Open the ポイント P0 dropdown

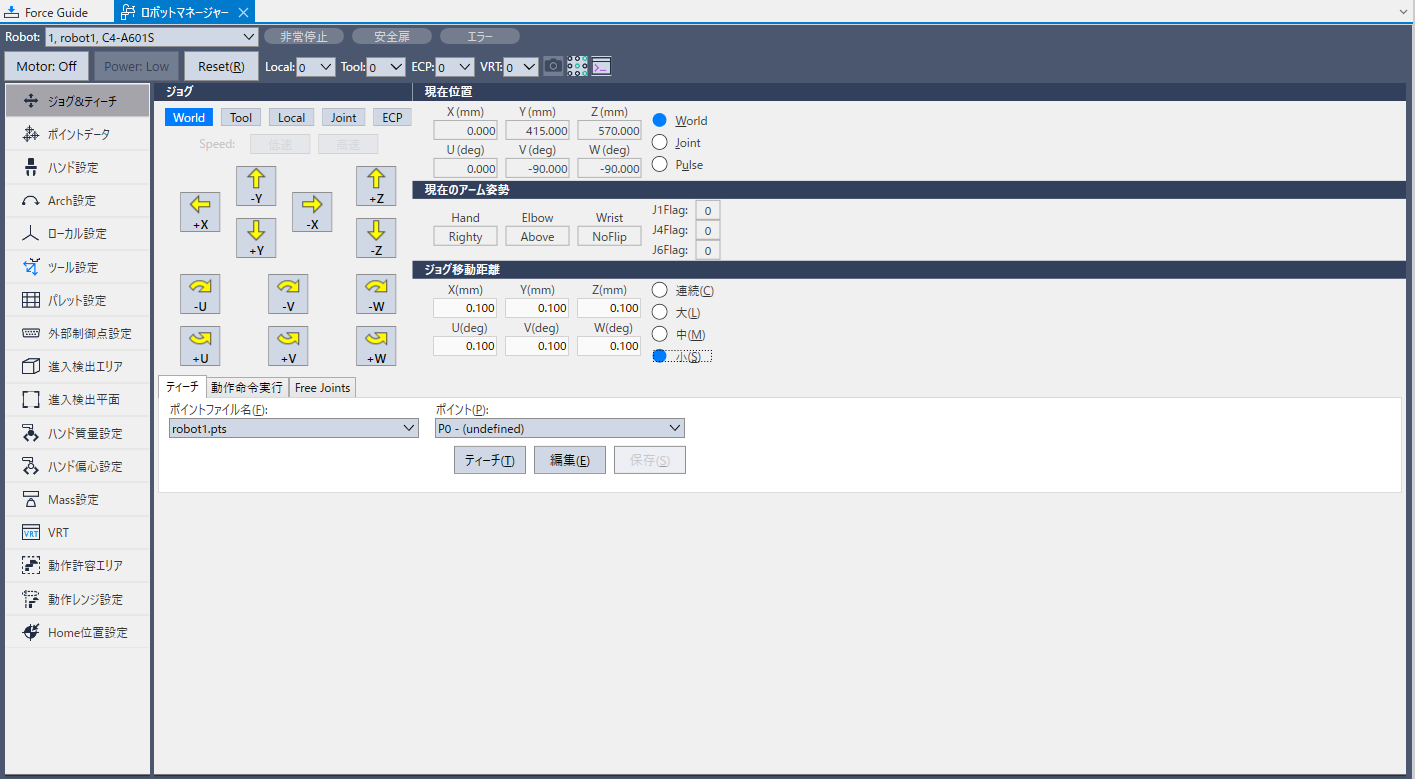point(559,428)
